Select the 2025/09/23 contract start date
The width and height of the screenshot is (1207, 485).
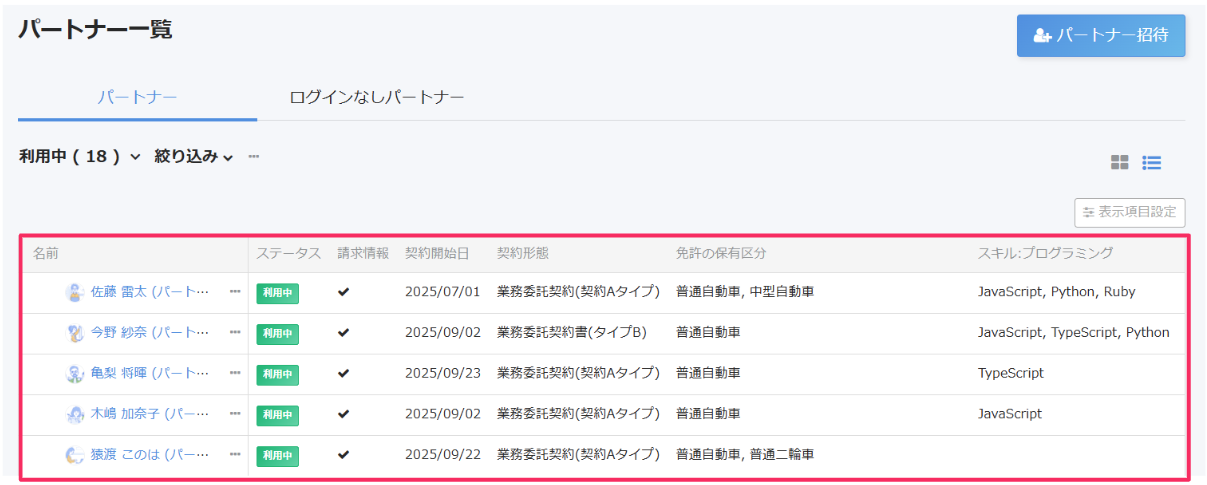443,373
